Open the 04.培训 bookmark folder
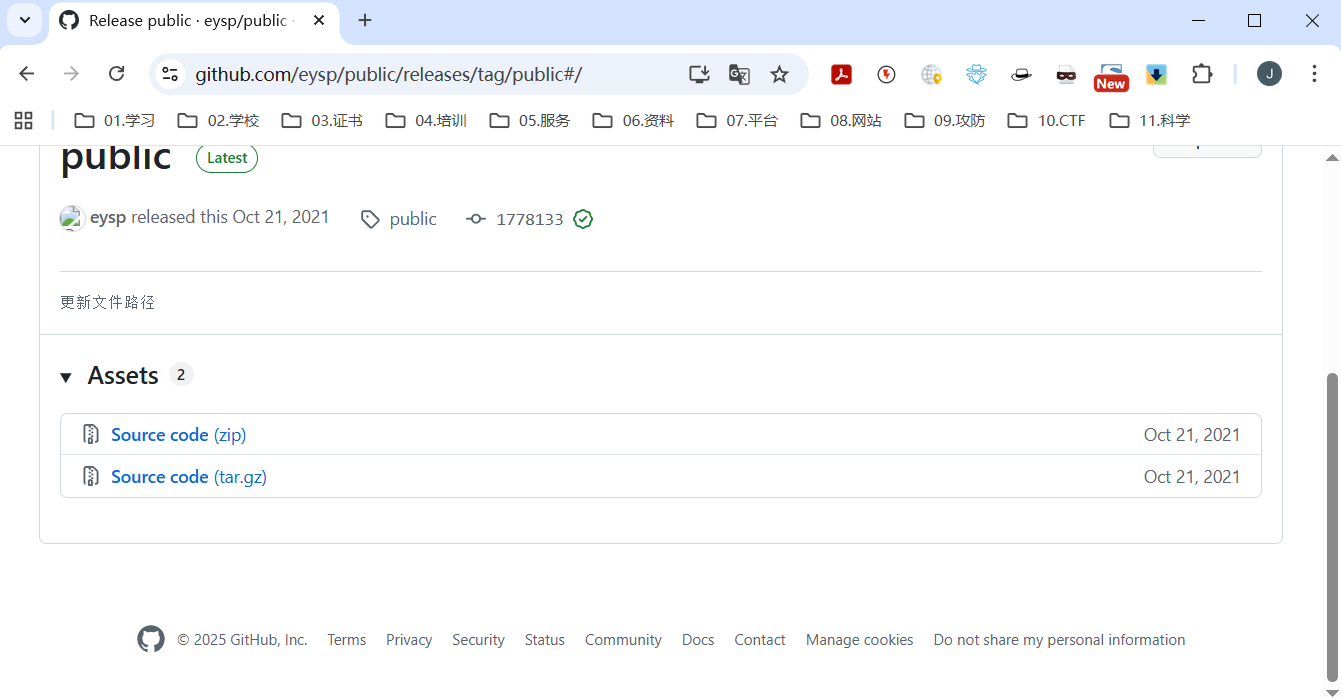Screen dimensions: 1341x699 click(426, 121)
